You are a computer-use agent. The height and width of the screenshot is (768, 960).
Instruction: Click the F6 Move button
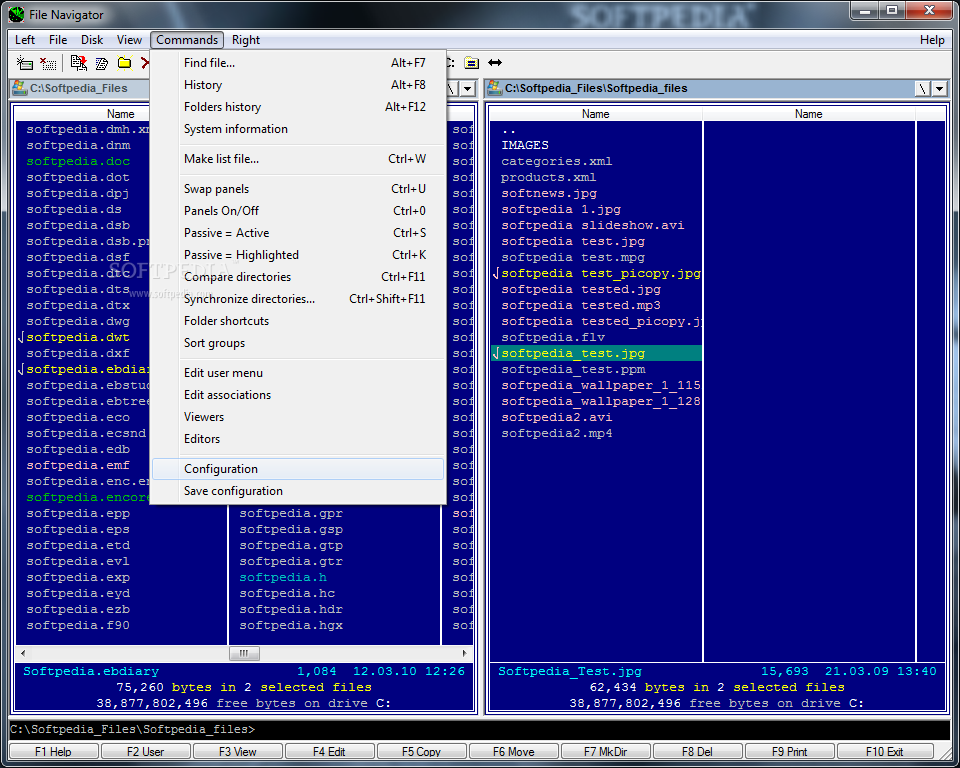(514, 751)
